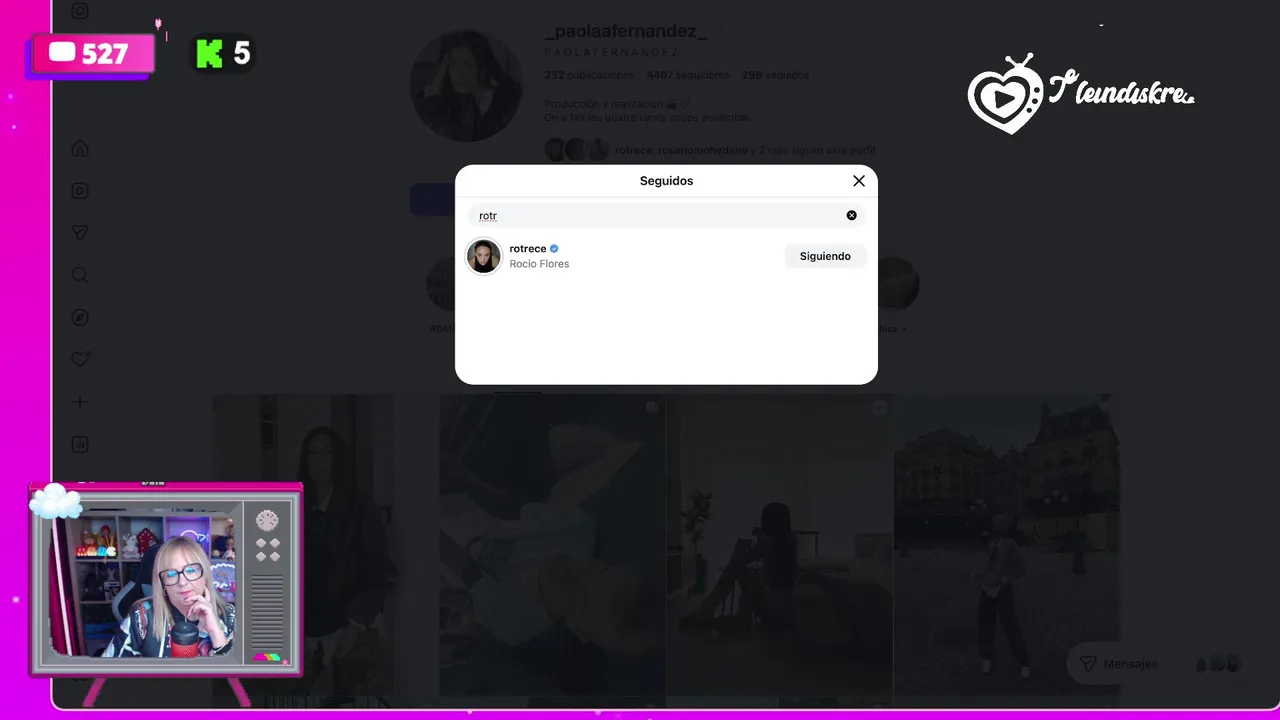Click the Siguiendo button next to rotrece

(825, 256)
